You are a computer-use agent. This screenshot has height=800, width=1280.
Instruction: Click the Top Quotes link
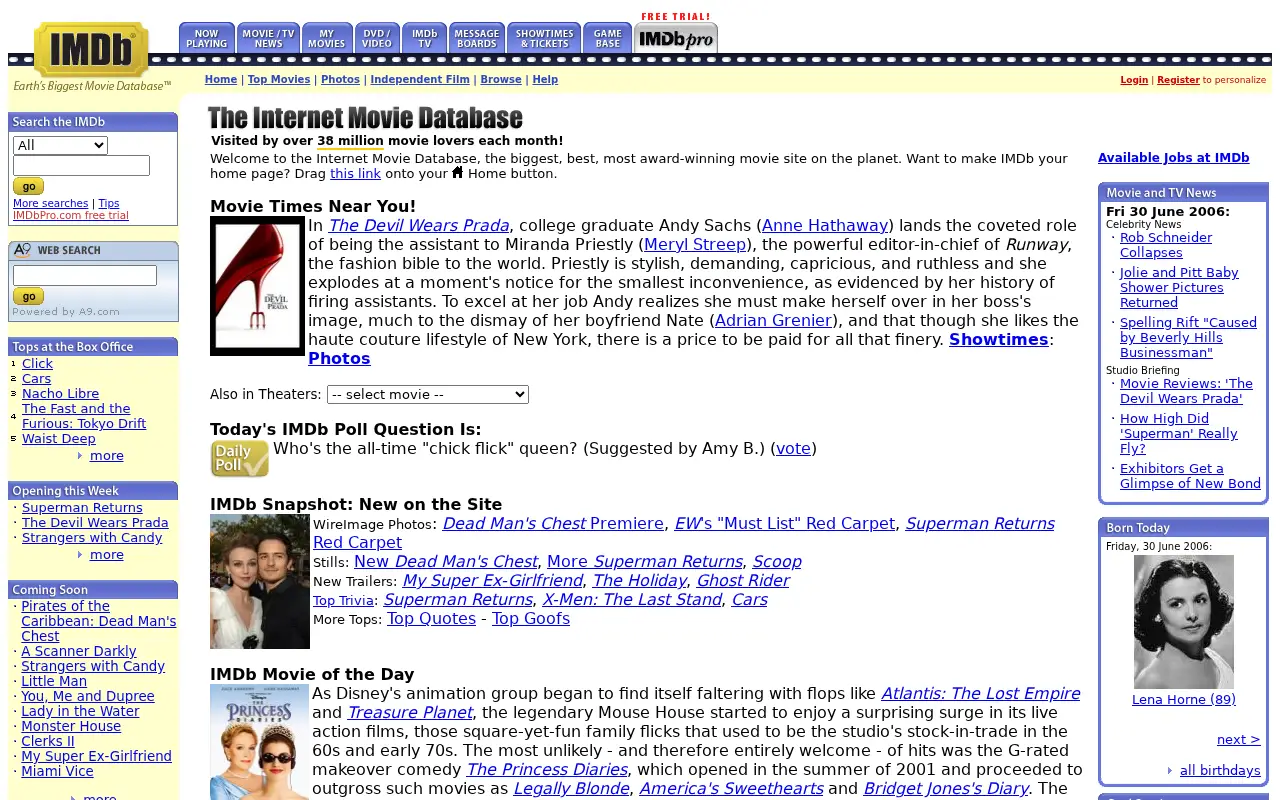coord(432,619)
